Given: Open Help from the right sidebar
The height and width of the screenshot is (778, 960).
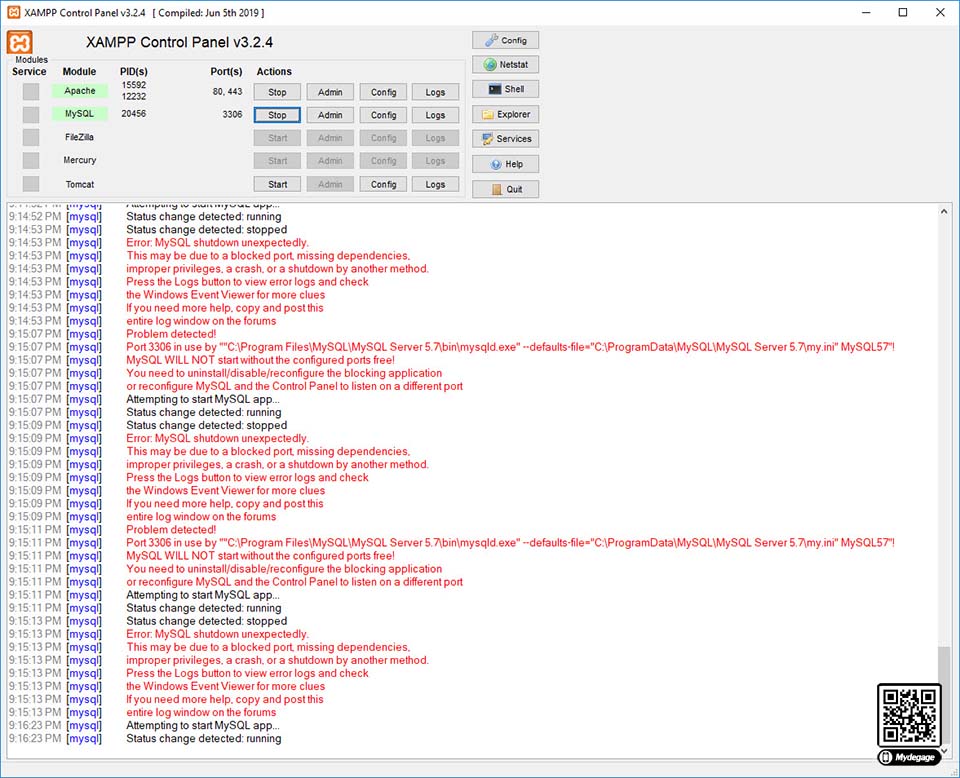Looking at the screenshot, I should [x=505, y=164].
